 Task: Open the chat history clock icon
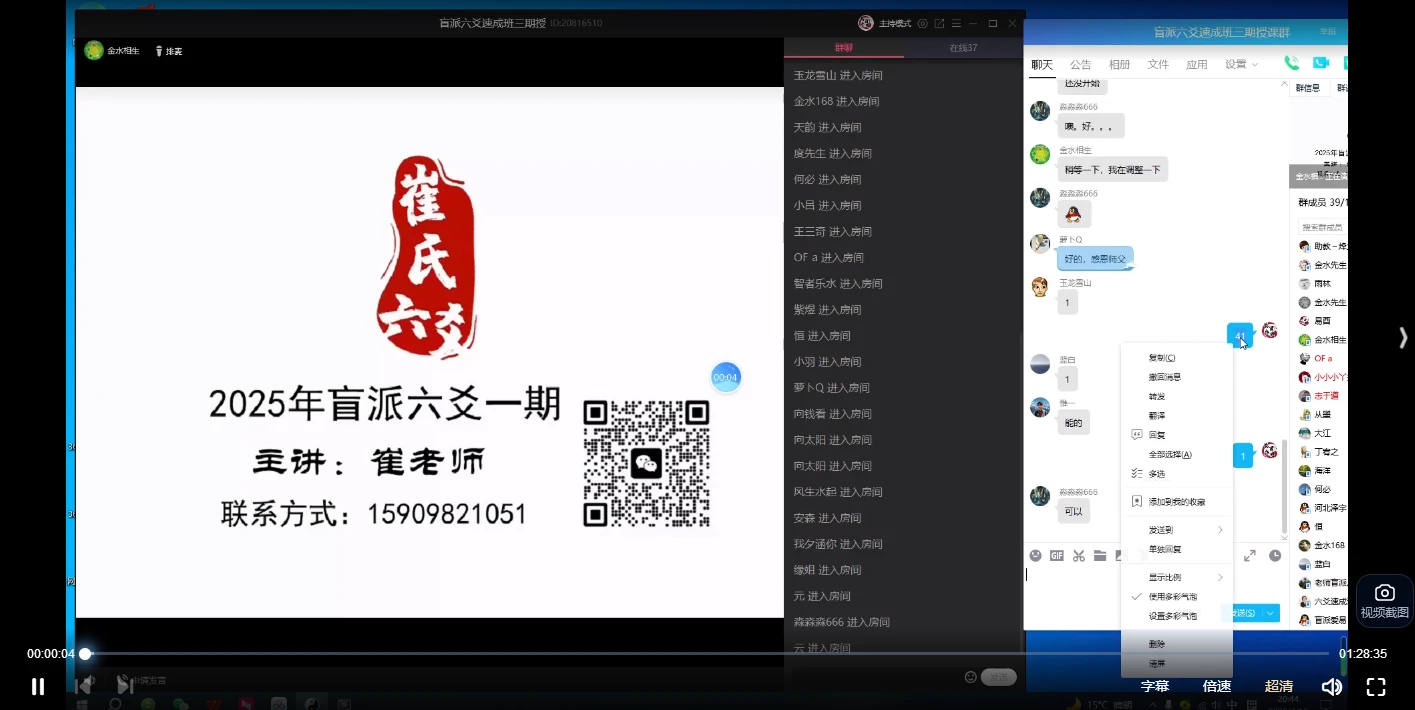point(1274,557)
